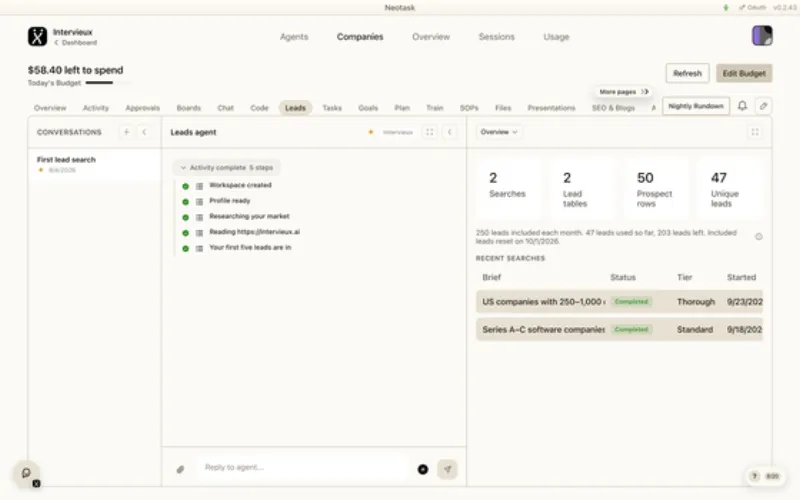Click the Started column header
The image size is (800, 500).
(x=741, y=278)
